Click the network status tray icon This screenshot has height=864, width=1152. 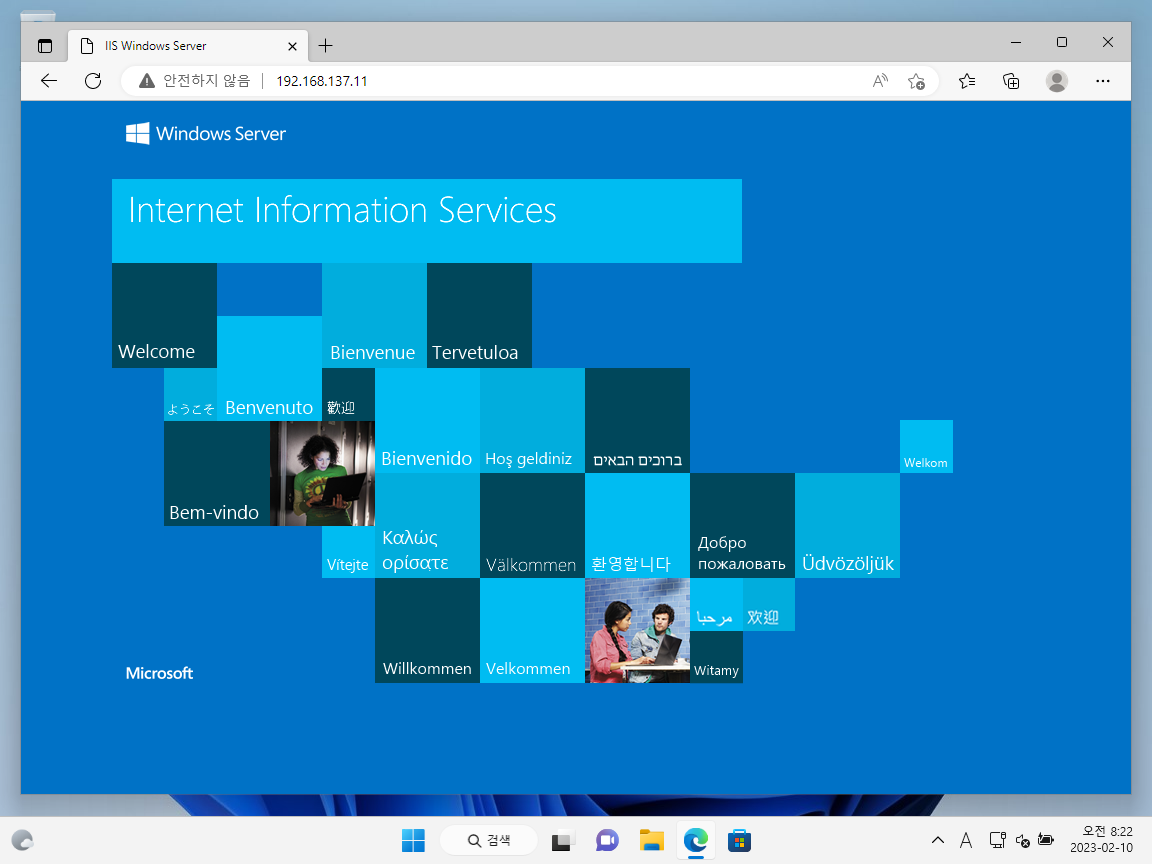997,840
